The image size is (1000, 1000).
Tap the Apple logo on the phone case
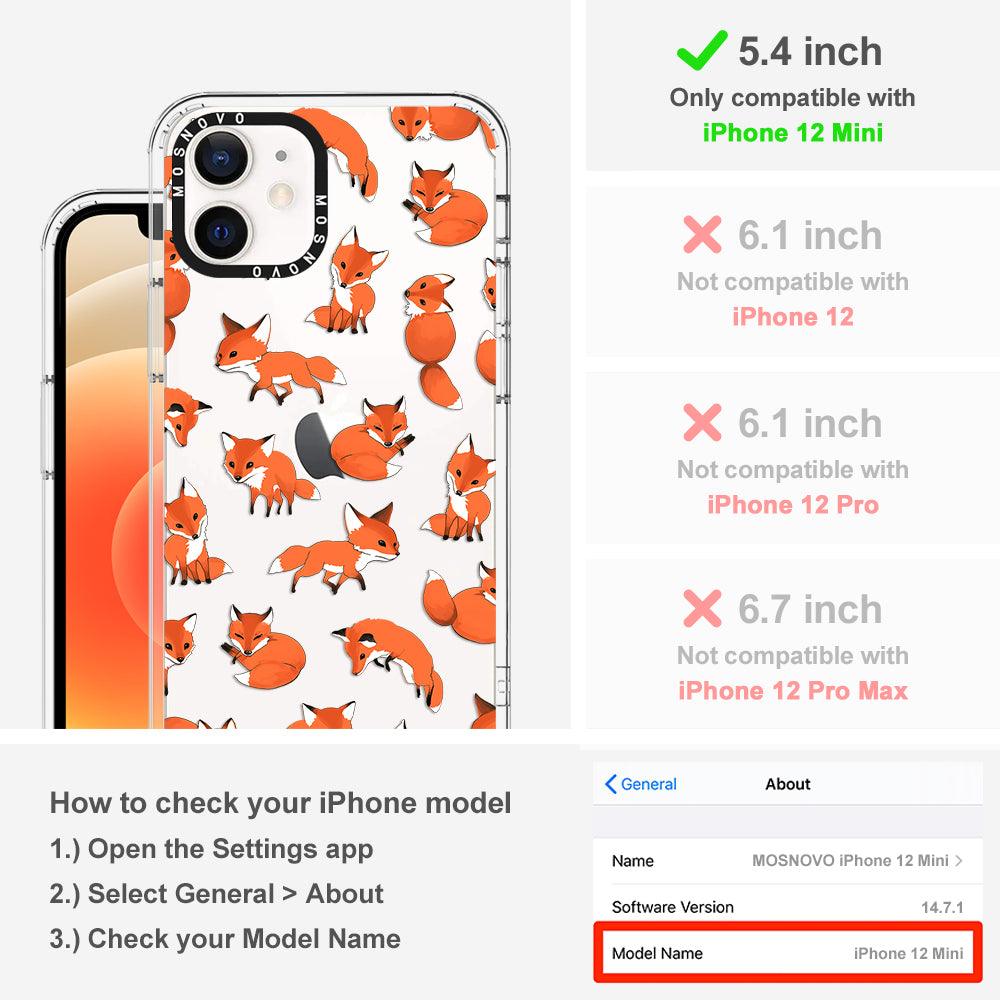click(x=314, y=443)
